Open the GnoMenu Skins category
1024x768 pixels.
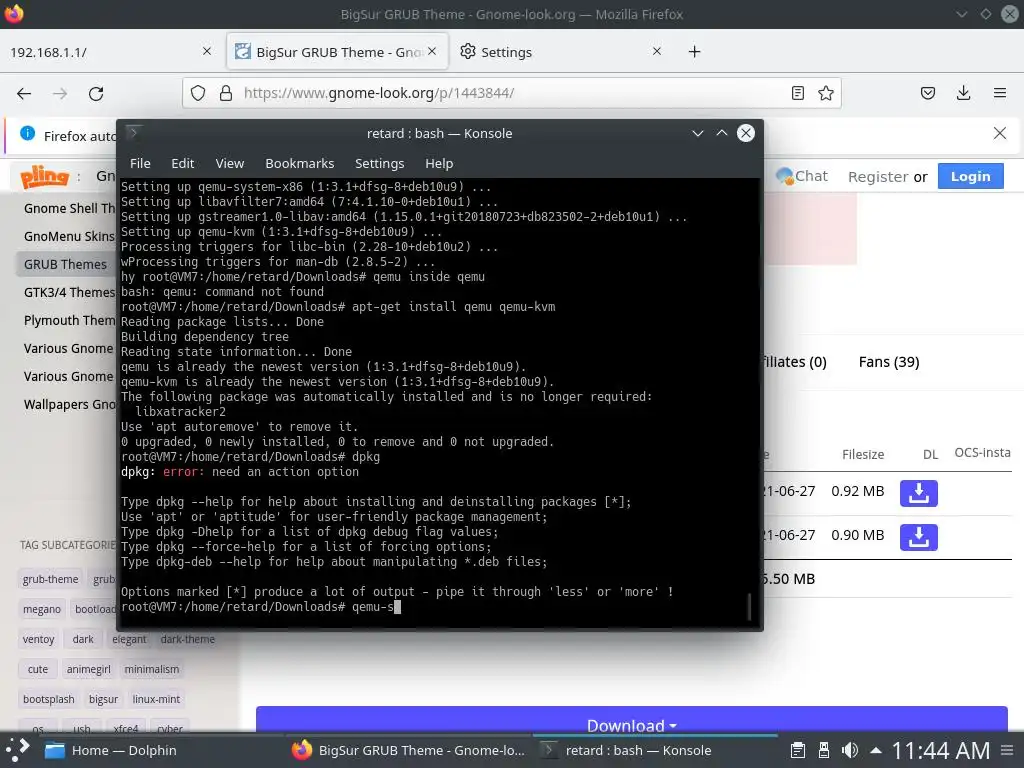pyautogui.click(x=69, y=236)
